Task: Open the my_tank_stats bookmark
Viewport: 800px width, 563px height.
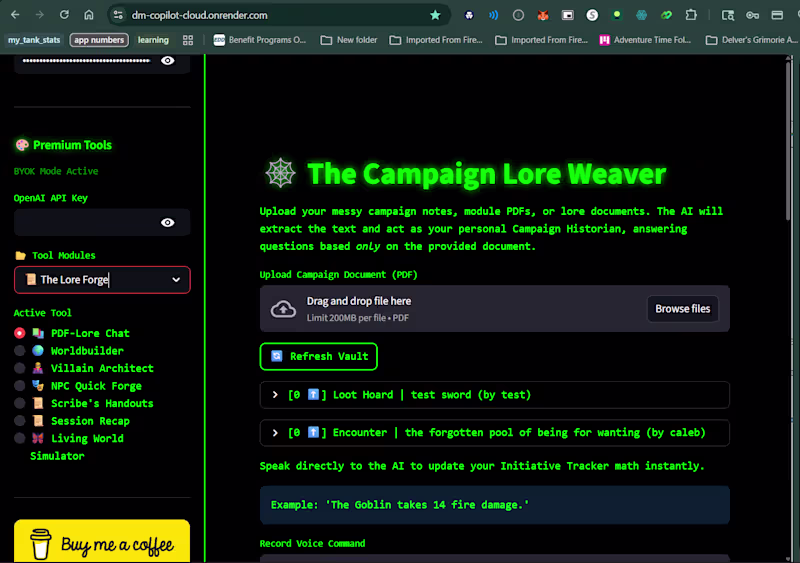Action: (34, 40)
